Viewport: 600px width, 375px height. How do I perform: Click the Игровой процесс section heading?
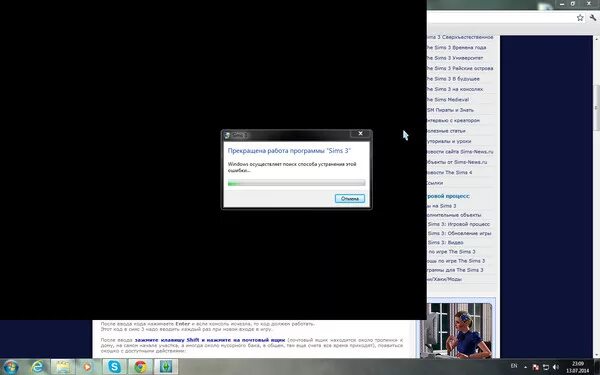448,196
